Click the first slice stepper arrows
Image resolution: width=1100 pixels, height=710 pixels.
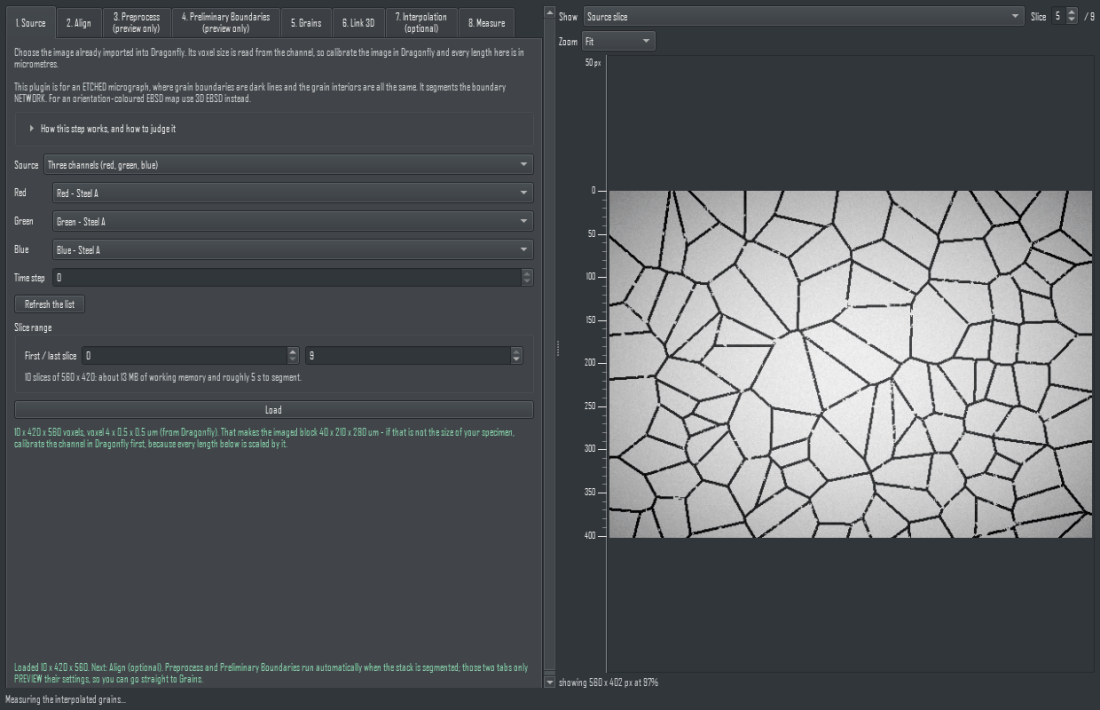[x=293, y=356]
